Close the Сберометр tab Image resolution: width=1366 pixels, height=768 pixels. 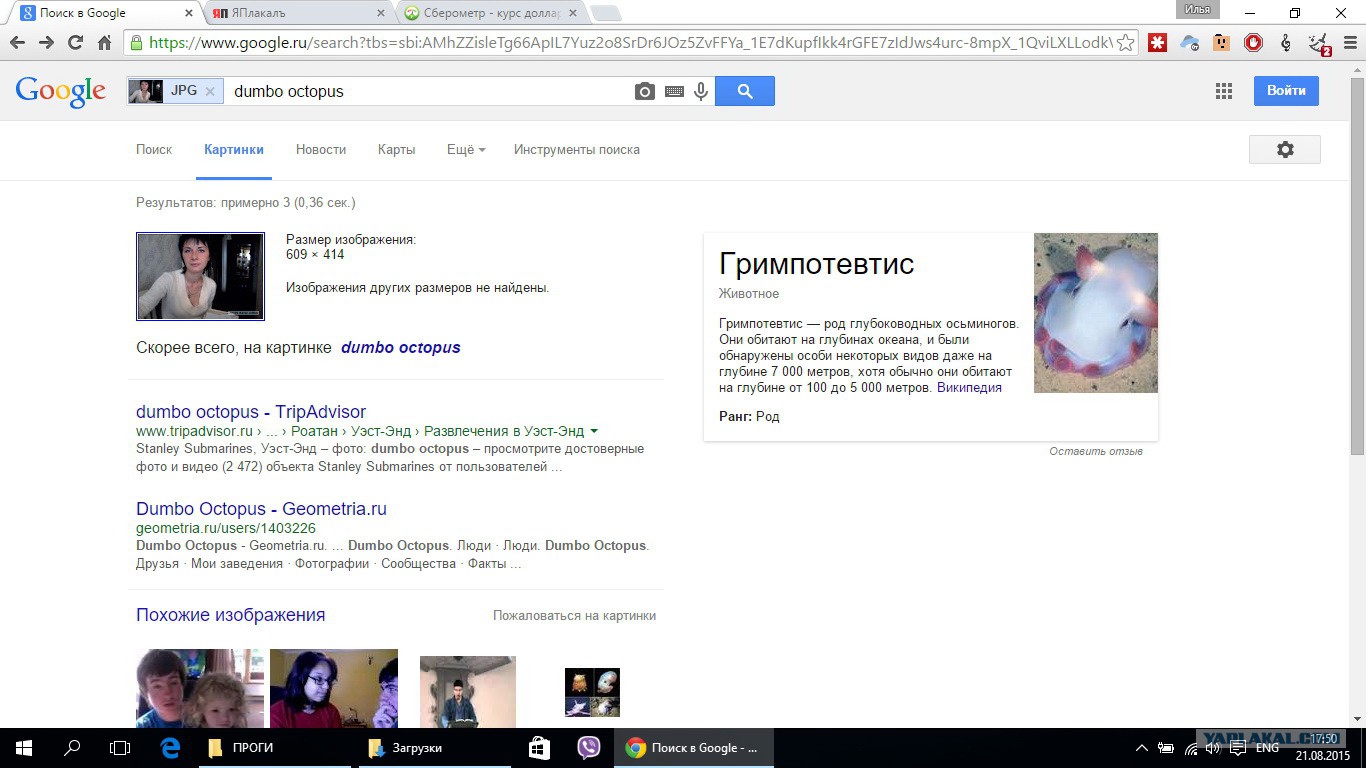pyautogui.click(x=573, y=13)
